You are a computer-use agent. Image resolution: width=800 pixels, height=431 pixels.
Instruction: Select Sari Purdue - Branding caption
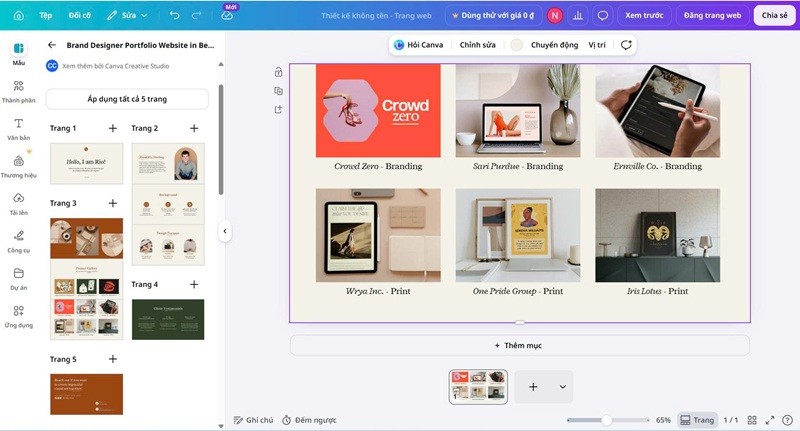tap(518, 166)
